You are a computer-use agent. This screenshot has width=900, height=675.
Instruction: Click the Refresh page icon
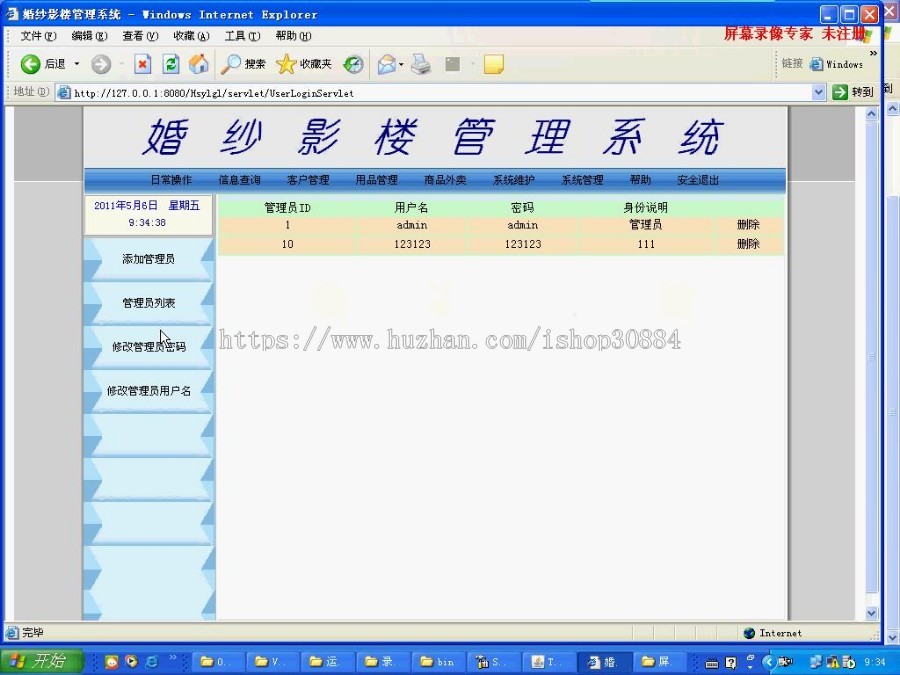pos(171,63)
